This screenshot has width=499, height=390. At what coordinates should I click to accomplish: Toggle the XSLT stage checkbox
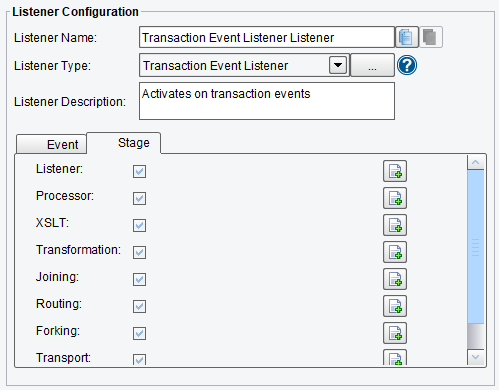pos(139,226)
